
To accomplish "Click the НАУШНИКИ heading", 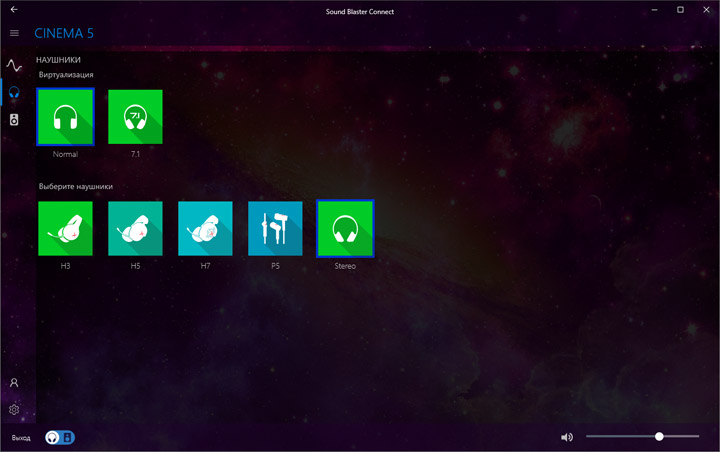I will [x=58, y=60].
